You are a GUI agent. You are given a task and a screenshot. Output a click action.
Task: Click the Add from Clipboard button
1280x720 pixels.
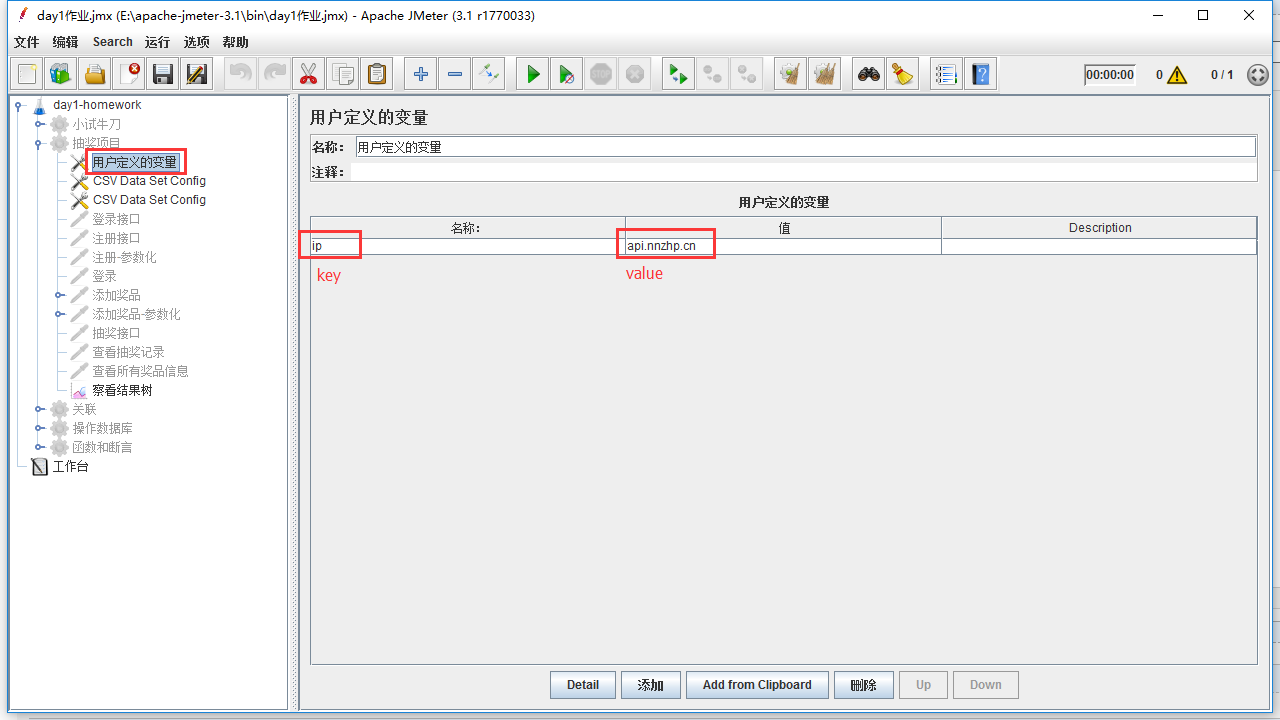(757, 685)
